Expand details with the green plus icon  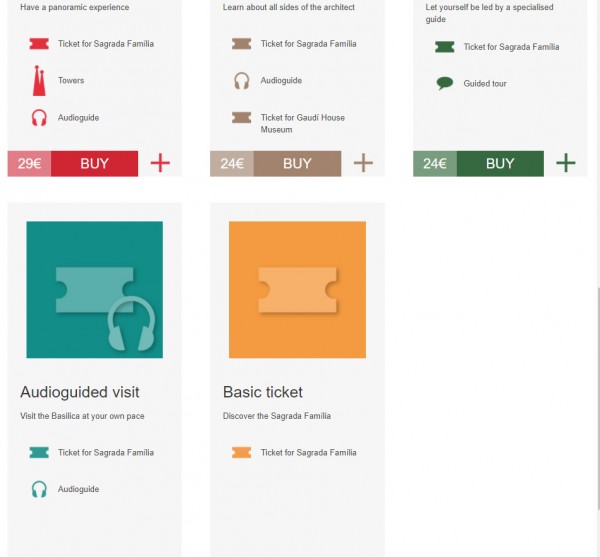(x=566, y=163)
